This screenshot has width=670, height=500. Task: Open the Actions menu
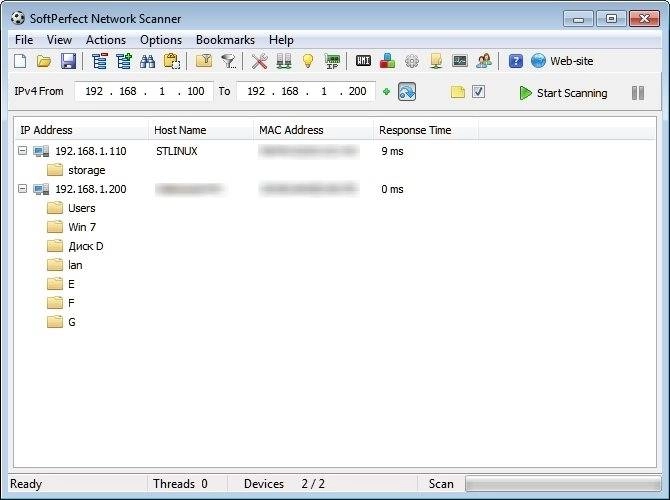(x=106, y=40)
